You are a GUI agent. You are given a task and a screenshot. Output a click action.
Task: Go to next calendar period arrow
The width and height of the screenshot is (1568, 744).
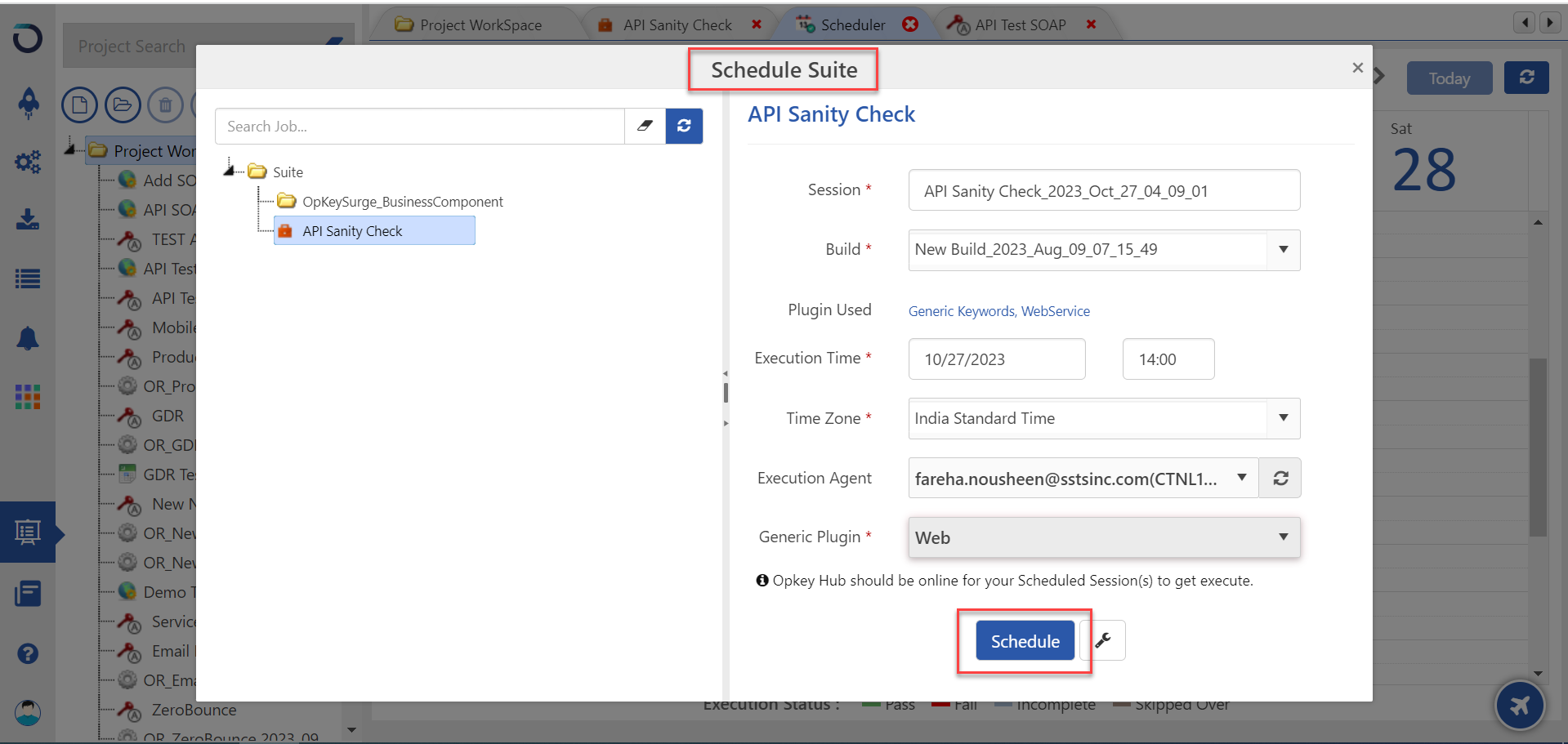pyautogui.click(x=1380, y=76)
